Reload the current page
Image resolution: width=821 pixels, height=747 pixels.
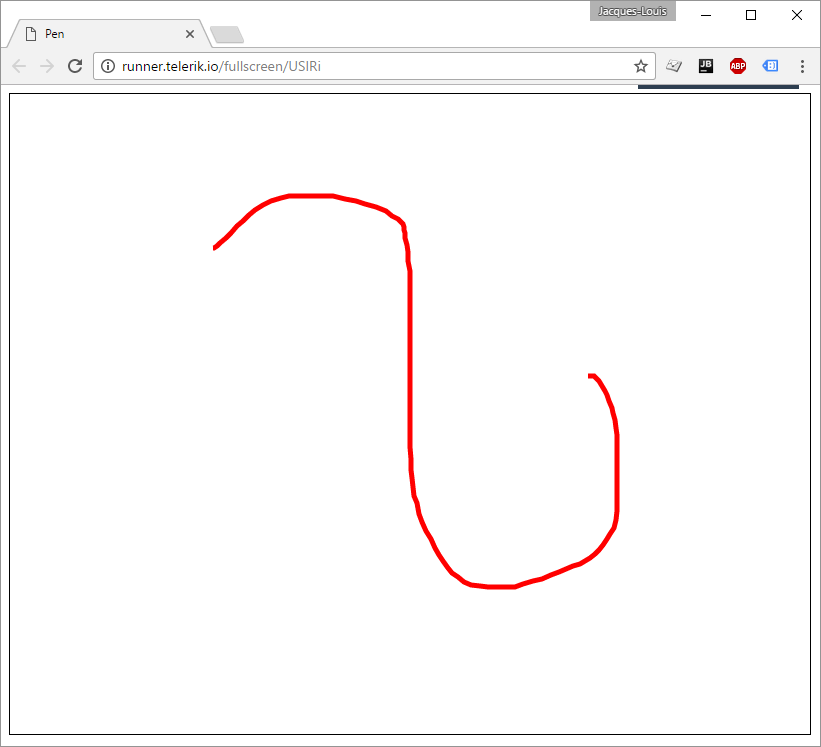click(75, 66)
